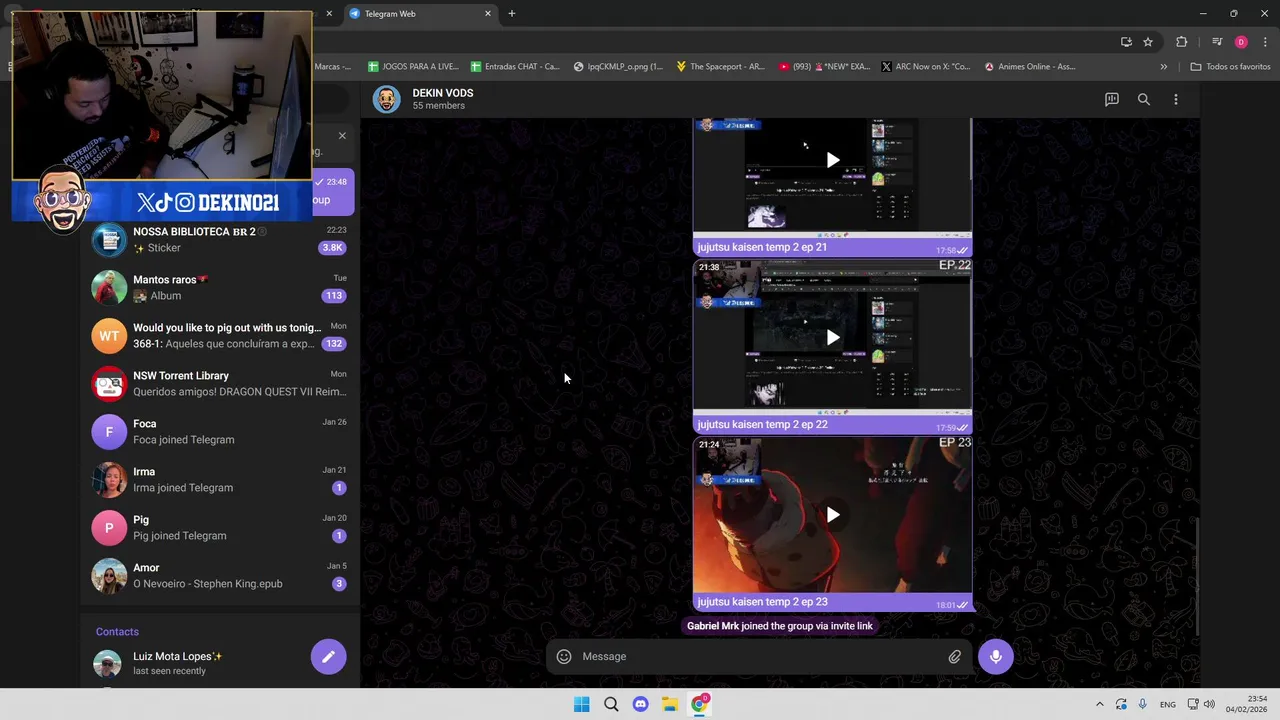
Task: Close the banner with the X near the sidebar top
Action: coord(342,136)
